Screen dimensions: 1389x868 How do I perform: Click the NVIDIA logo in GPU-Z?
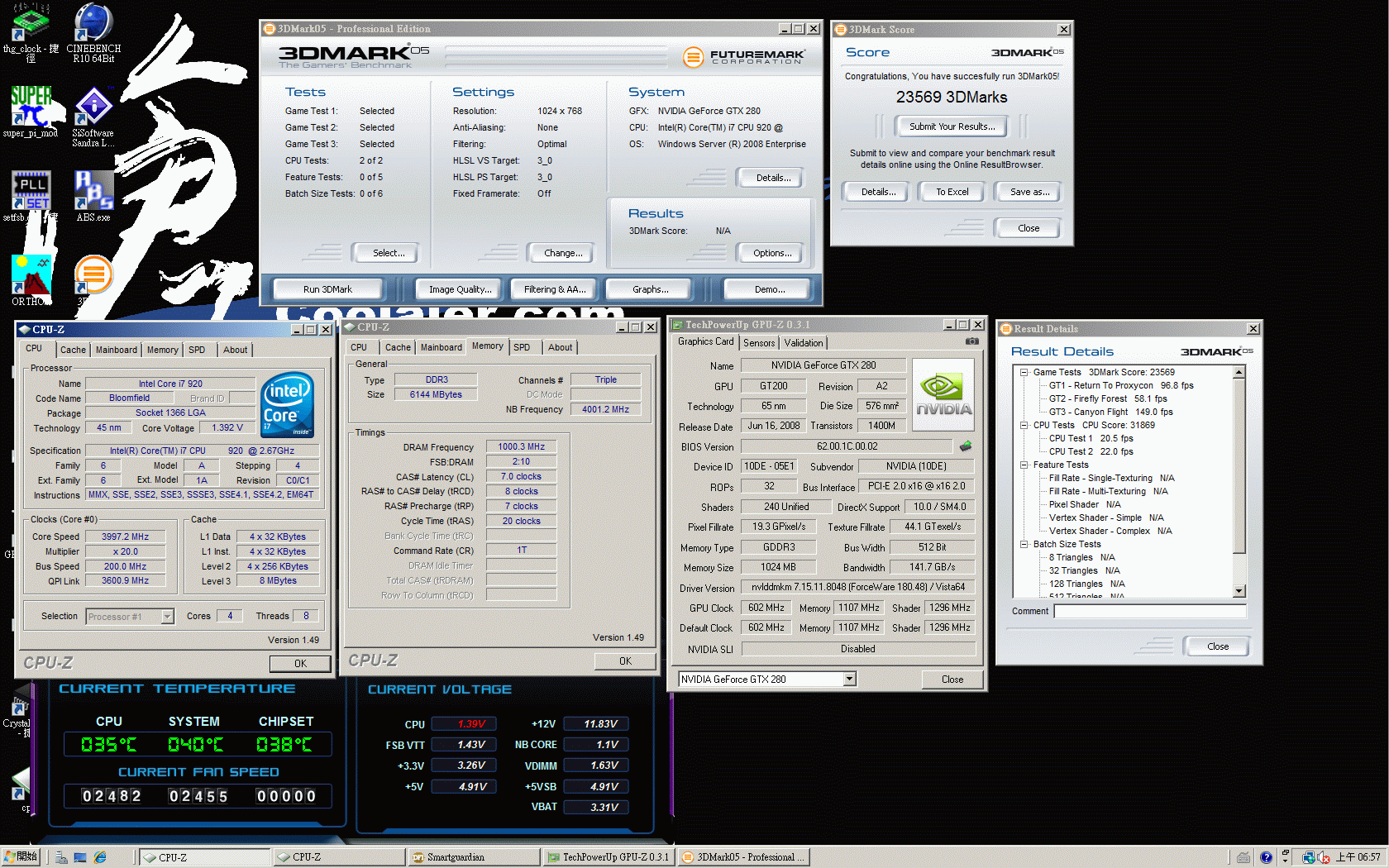pyautogui.click(x=943, y=393)
